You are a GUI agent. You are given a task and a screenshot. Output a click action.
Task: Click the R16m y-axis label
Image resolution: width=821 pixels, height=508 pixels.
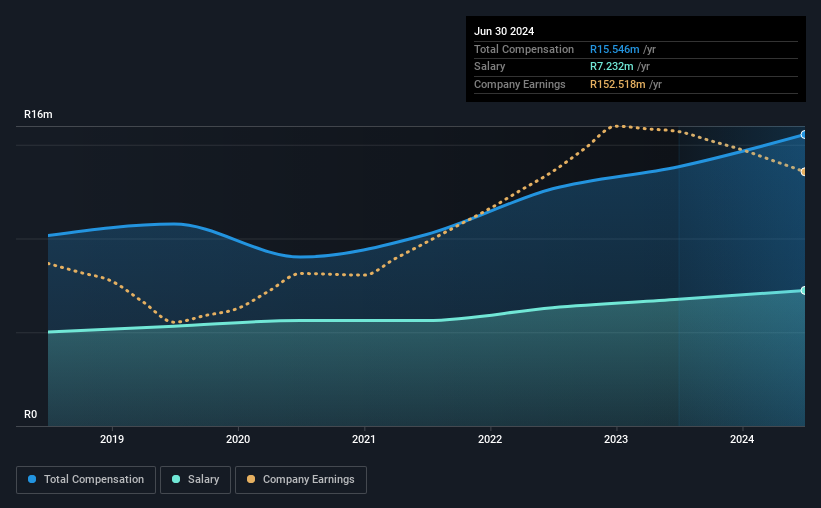pyautogui.click(x=38, y=114)
